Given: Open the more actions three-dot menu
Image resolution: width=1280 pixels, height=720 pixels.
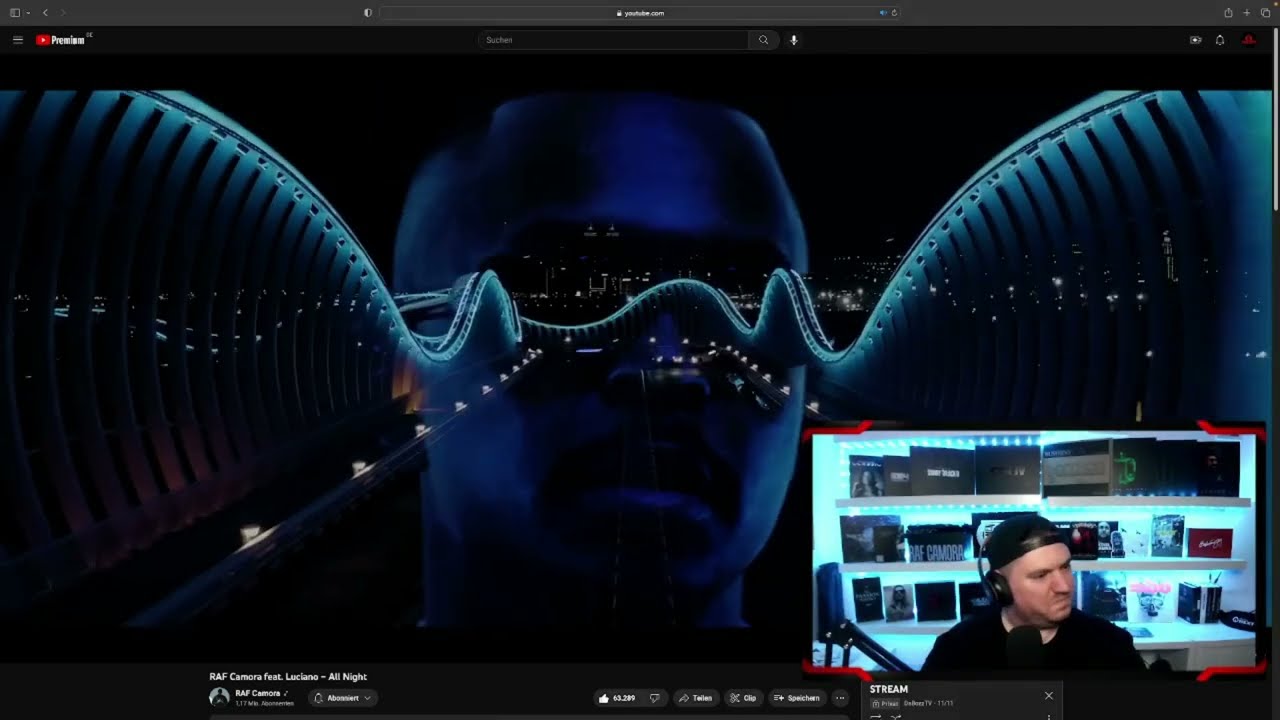Looking at the screenshot, I should coord(840,698).
